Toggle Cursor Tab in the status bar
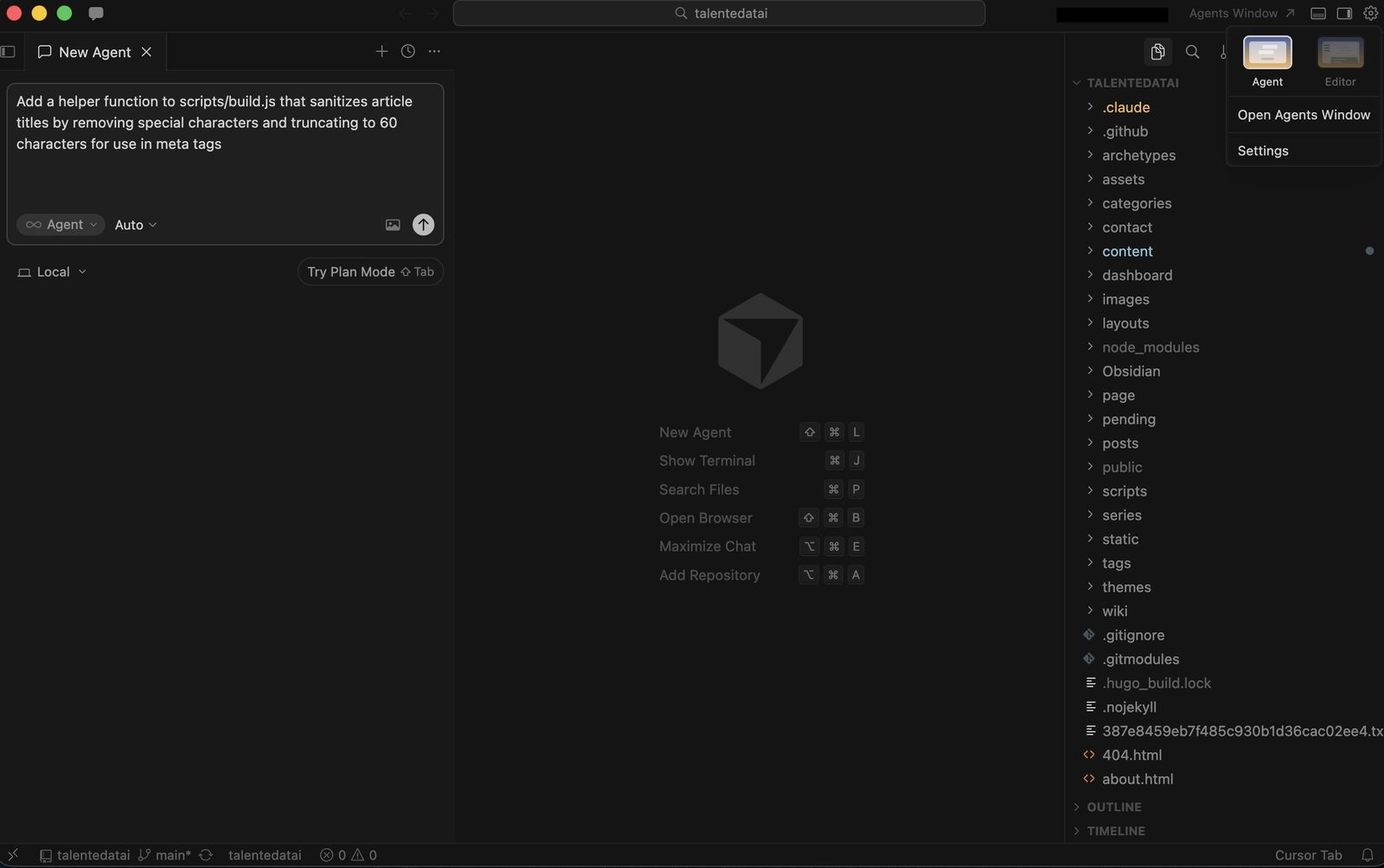 click(x=1309, y=855)
